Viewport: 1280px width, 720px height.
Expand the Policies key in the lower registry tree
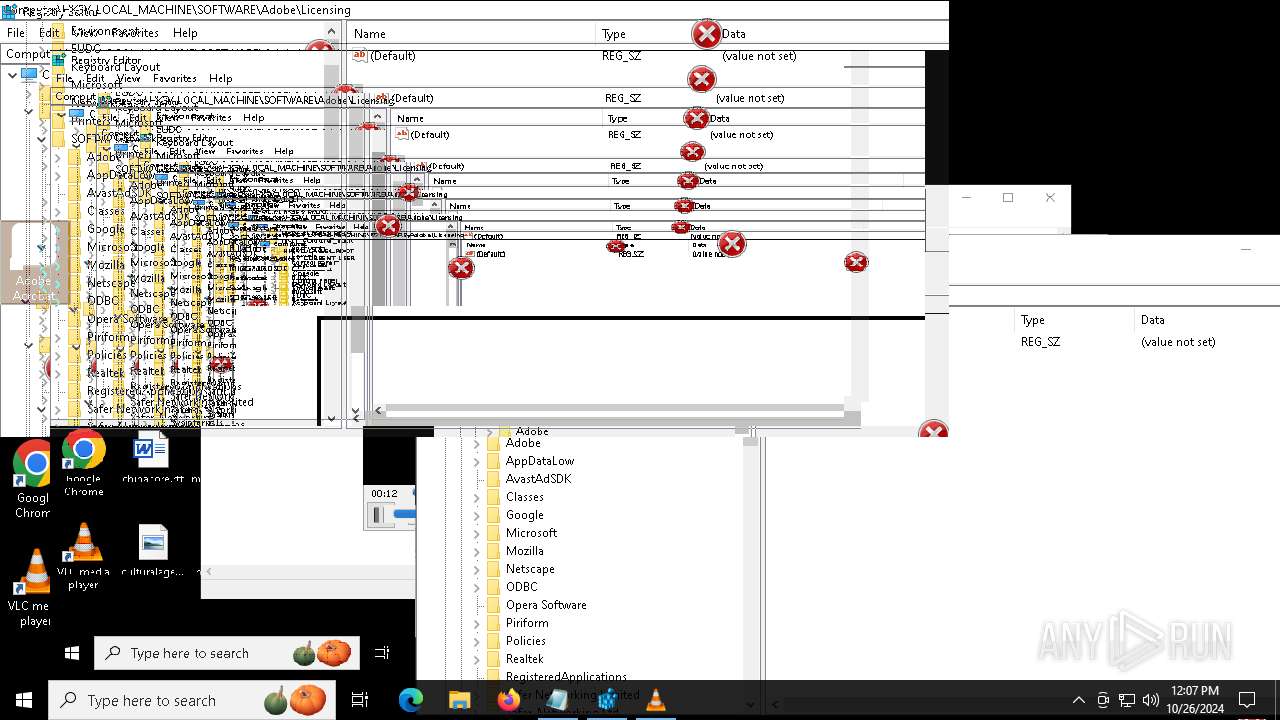[476, 641]
